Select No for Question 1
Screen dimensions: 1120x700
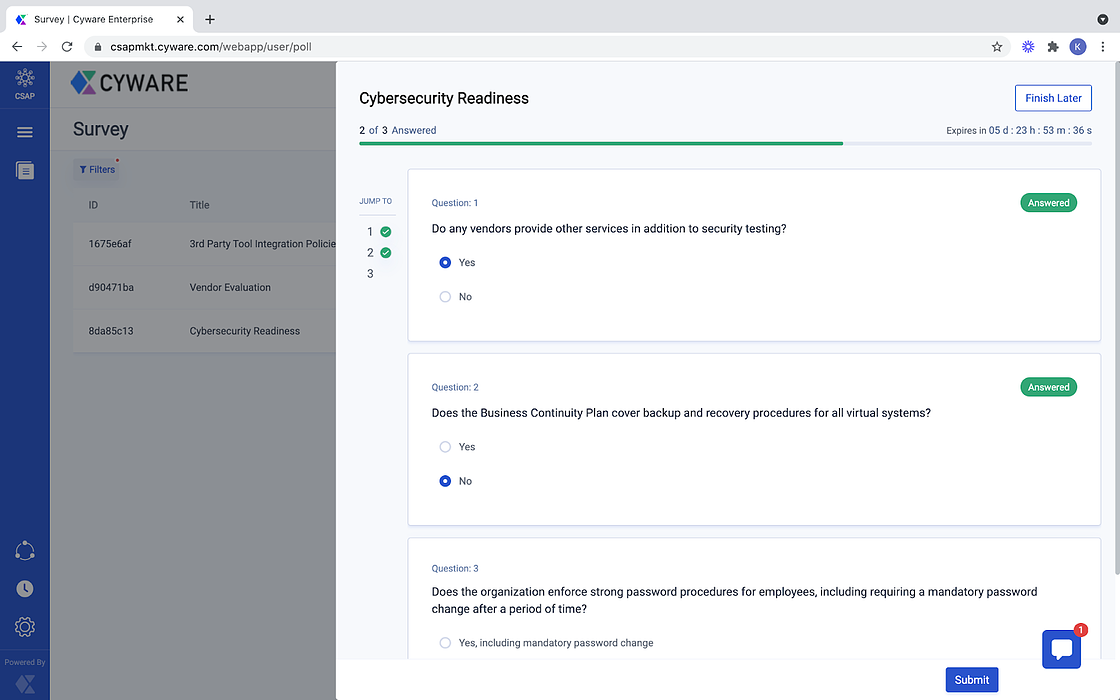point(446,297)
